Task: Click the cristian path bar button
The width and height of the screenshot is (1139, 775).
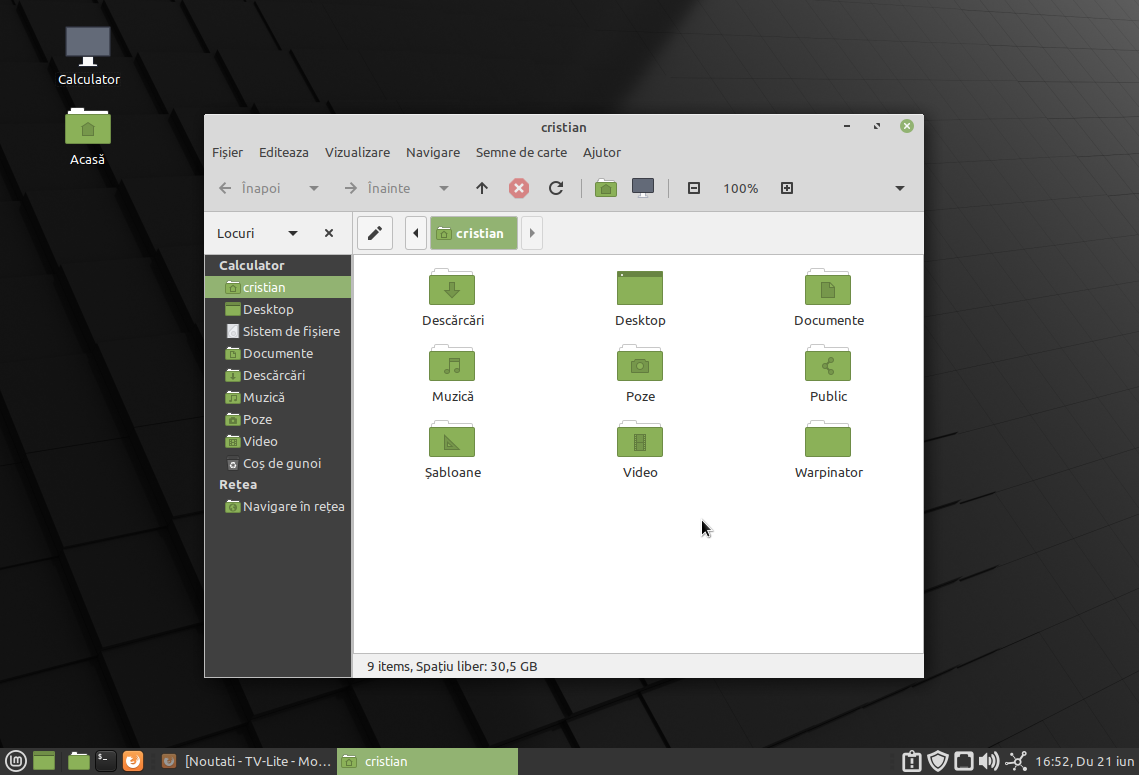Action: [473, 233]
